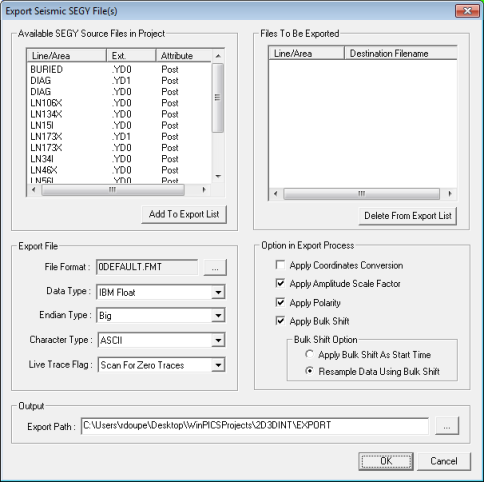This screenshot has height=482, width=484.
Task: Click right arrow on source list horizontal scrollbar
Action: point(204,190)
